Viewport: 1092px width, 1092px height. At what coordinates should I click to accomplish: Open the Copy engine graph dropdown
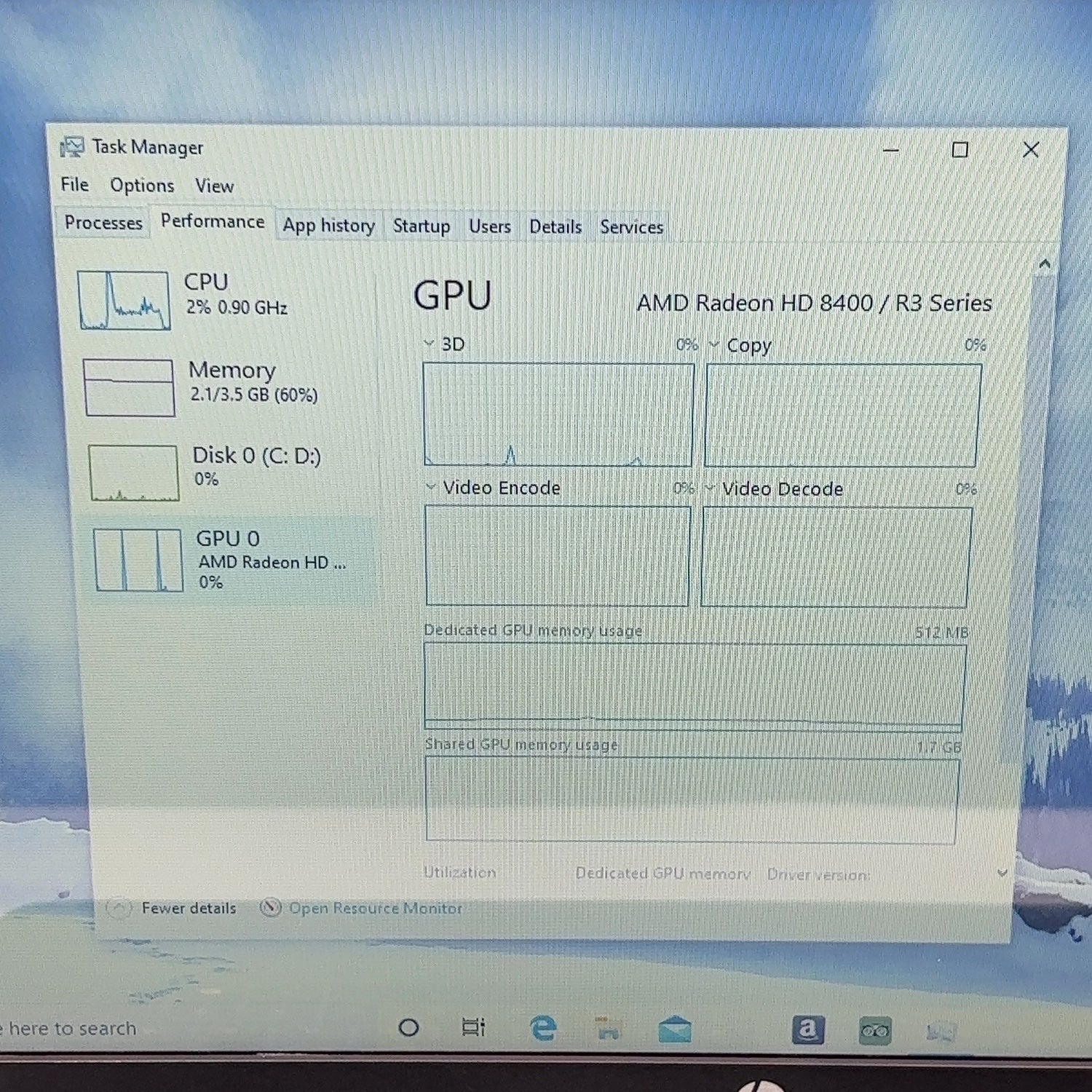713,344
